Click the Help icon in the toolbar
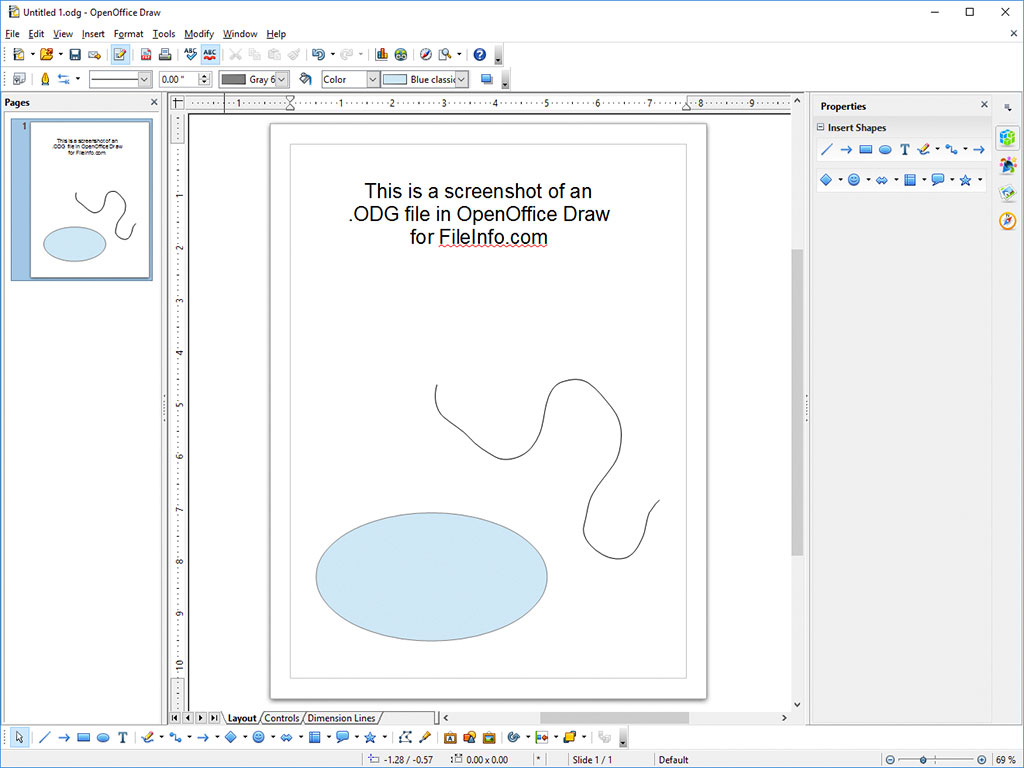1024x768 pixels. click(x=479, y=55)
